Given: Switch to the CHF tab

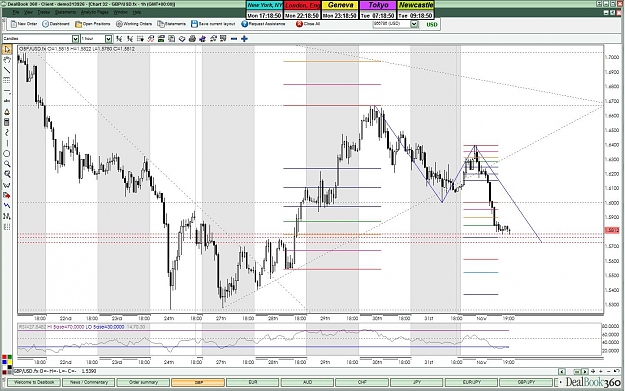Looking at the screenshot, I should pos(362,382).
